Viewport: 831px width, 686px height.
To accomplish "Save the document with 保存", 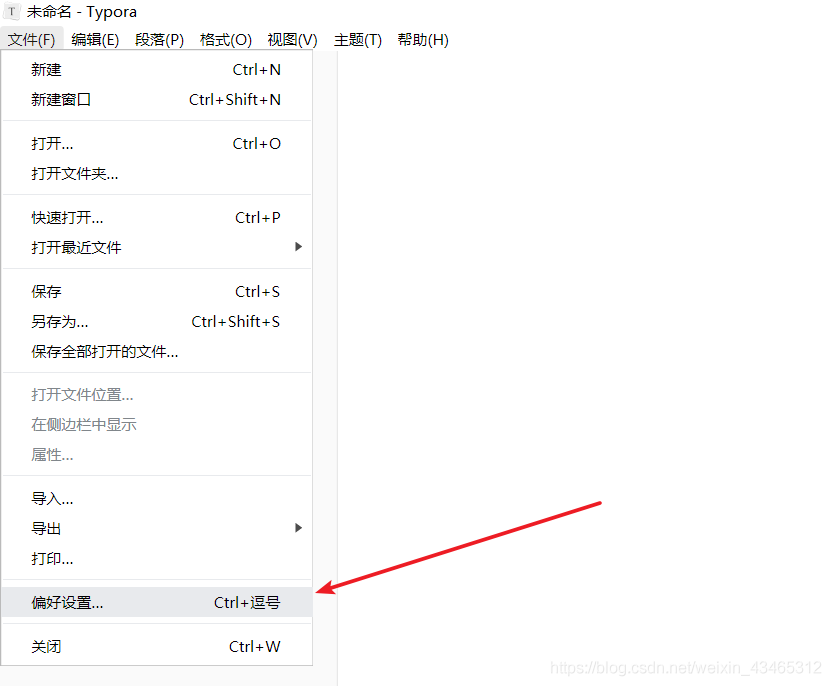I will point(46,291).
